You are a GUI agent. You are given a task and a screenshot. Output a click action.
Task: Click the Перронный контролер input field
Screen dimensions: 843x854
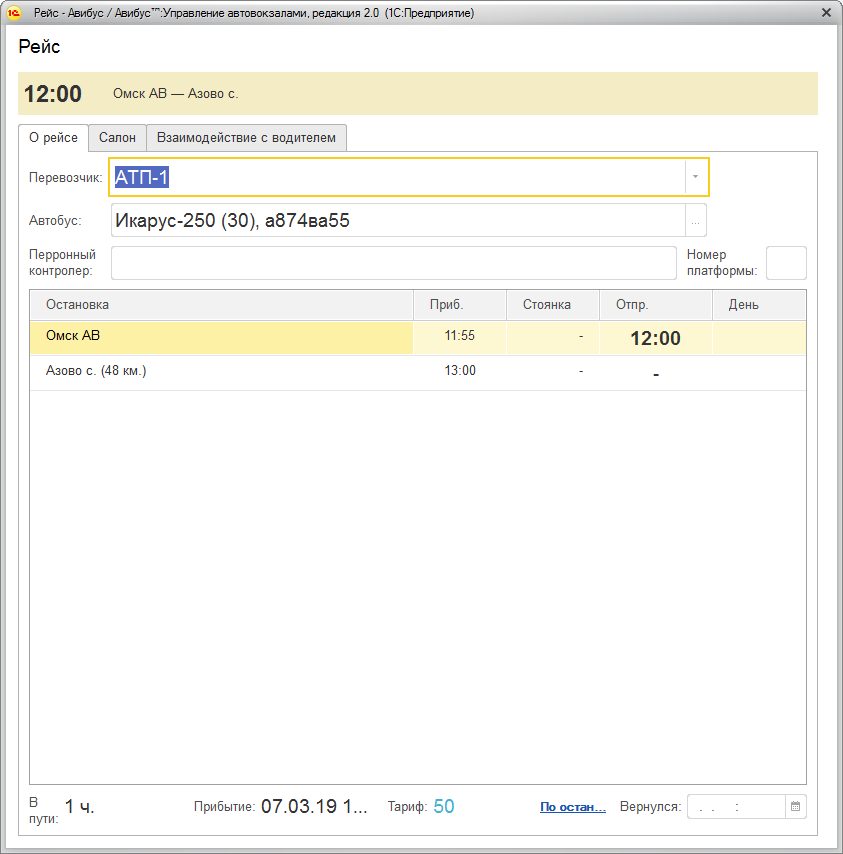[x=393, y=263]
